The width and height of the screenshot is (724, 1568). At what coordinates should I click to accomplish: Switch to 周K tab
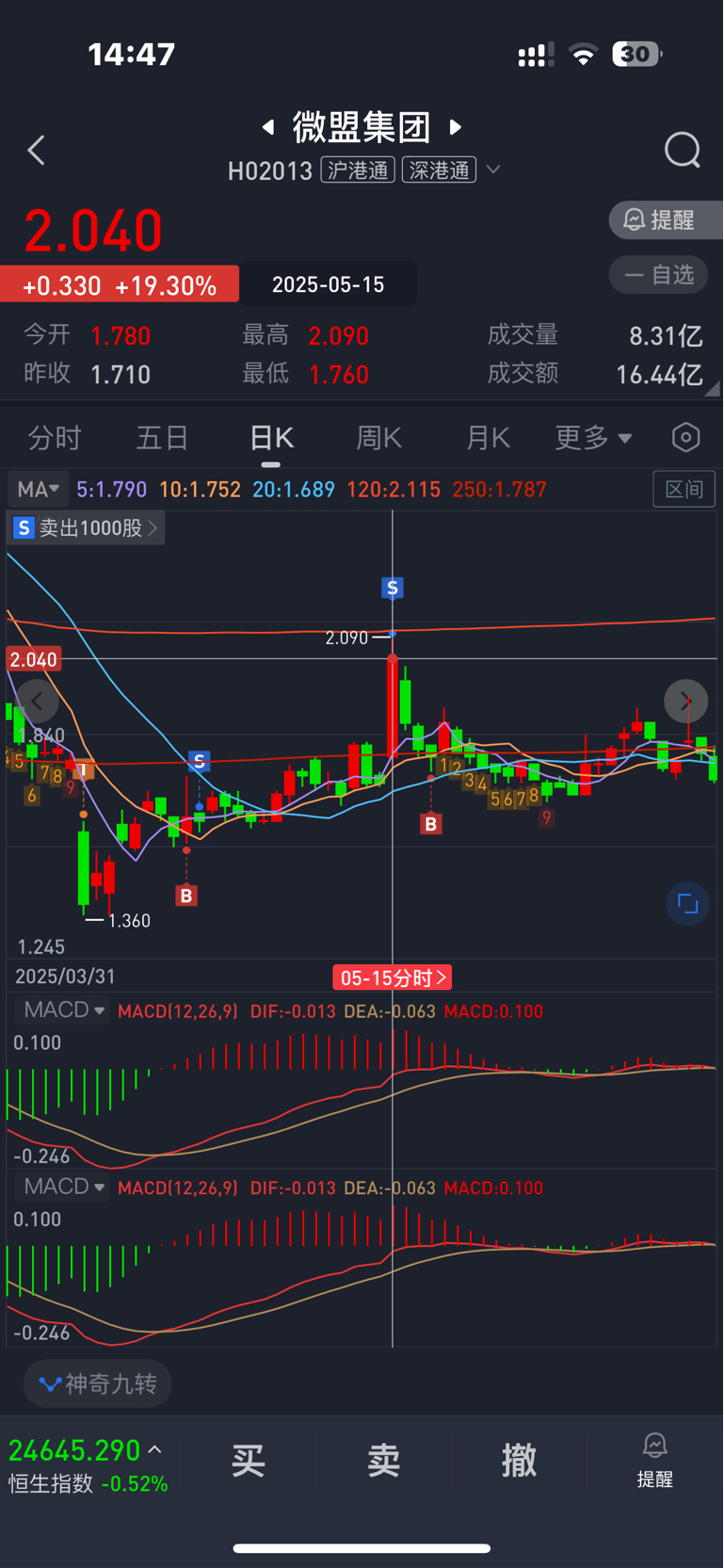(x=379, y=438)
